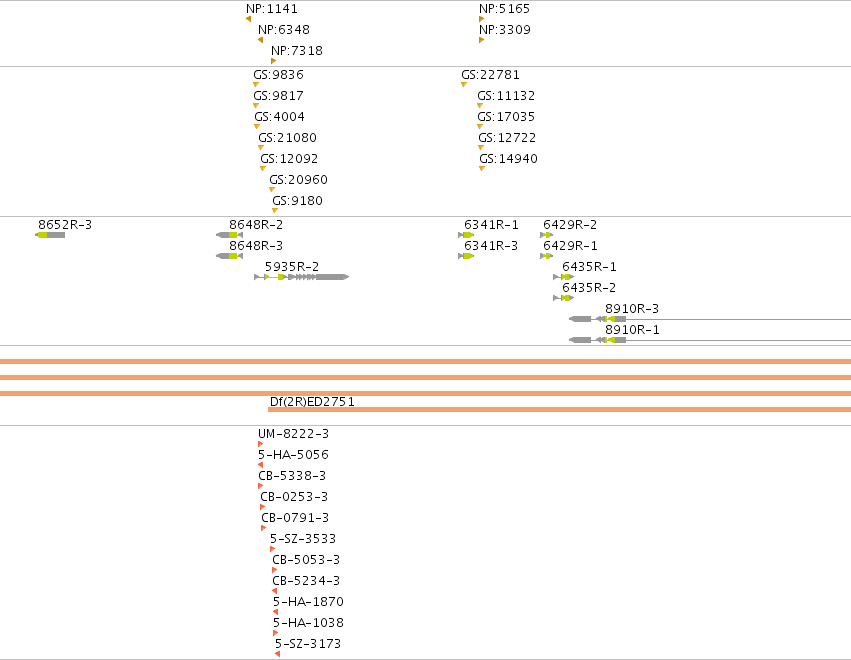Click the Df(2R)ED2751 deficiency label
851x660 pixels.
312,402
